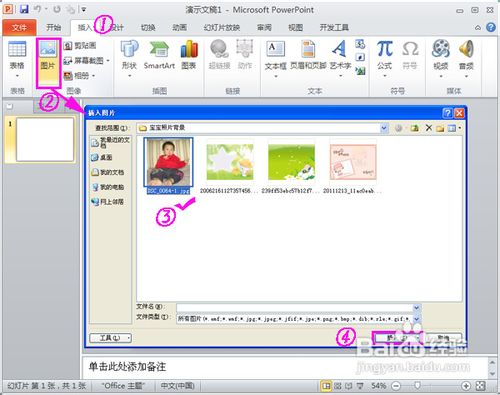Go to Desktop (桌面) location in dialog
The image size is (500, 395).
pyautogui.click(x=102, y=157)
